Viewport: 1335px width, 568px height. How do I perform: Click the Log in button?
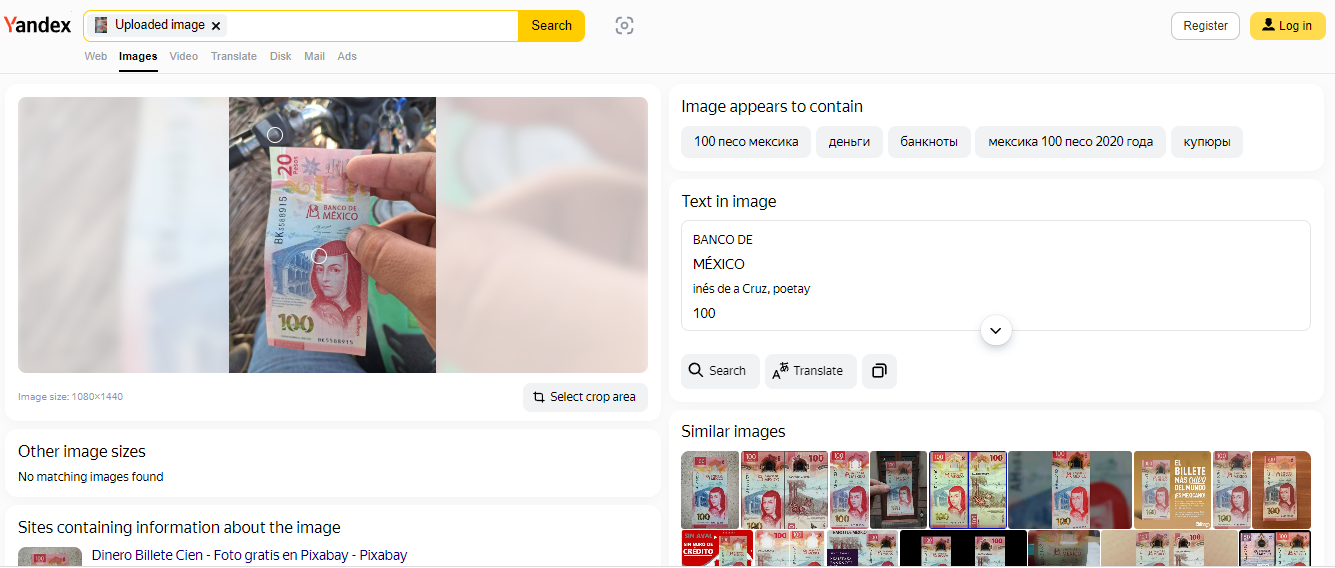(1286, 26)
